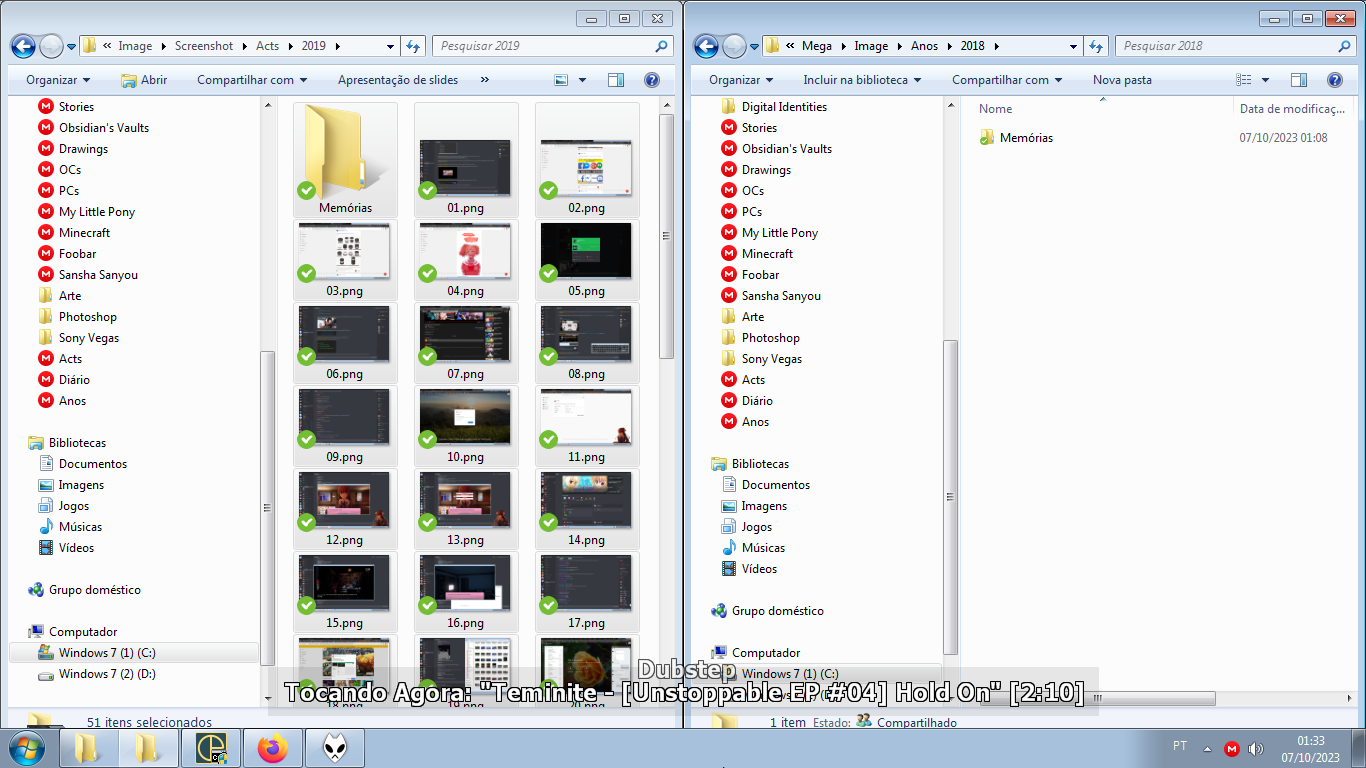Select the Windows 7 (2) (D:) drive
The width and height of the screenshot is (1366, 768).
pyautogui.click(x=106, y=674)
